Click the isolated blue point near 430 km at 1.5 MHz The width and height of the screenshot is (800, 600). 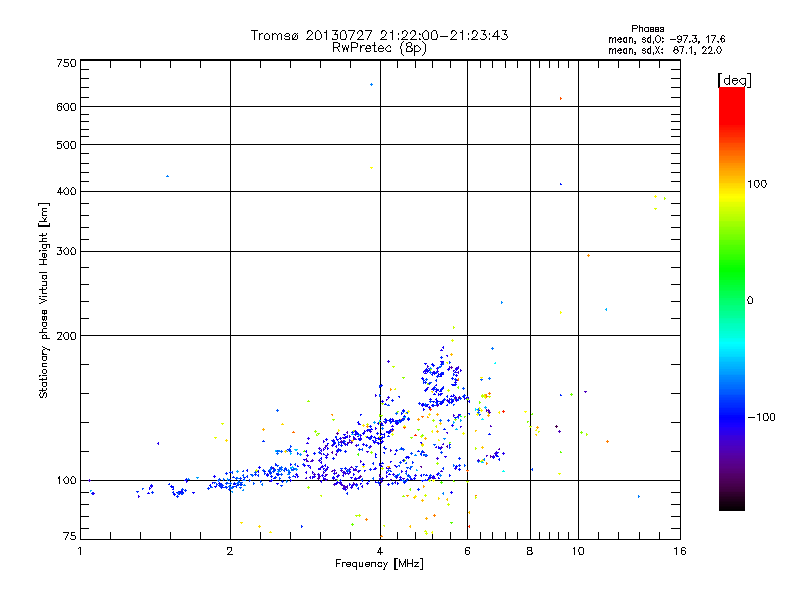pos(167,177)
